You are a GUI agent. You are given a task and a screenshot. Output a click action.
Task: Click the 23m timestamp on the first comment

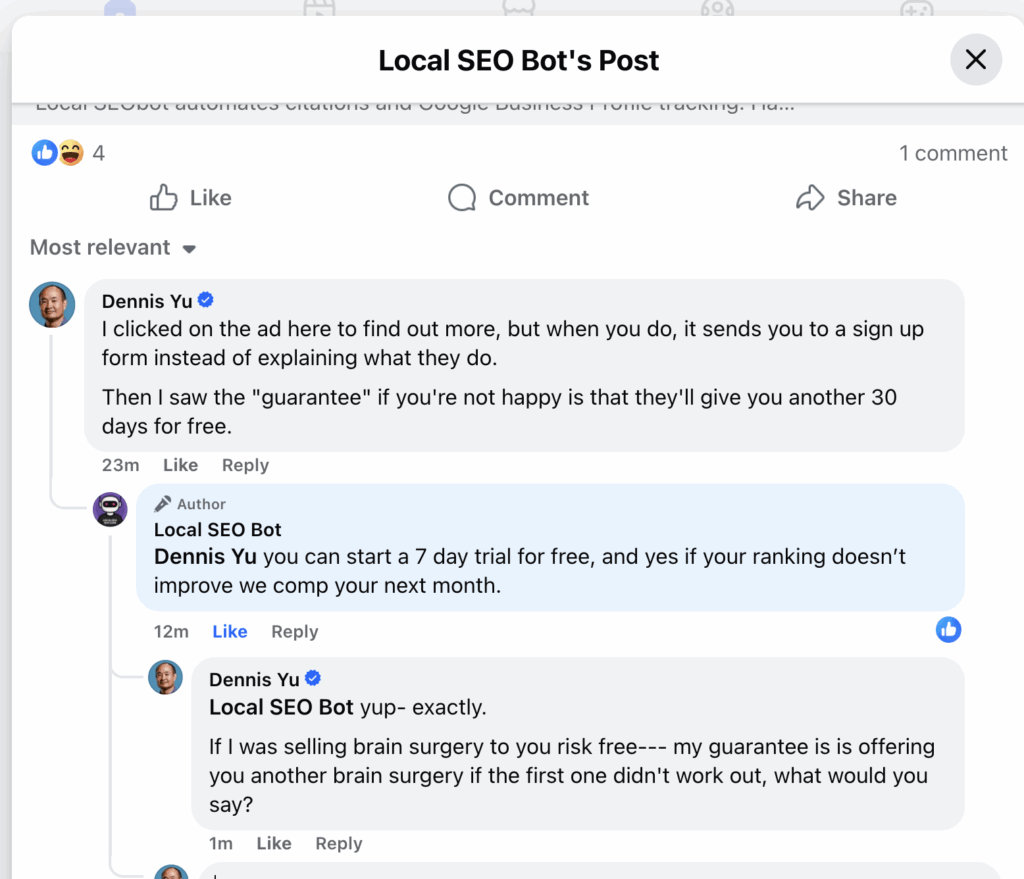coord(120,465)
